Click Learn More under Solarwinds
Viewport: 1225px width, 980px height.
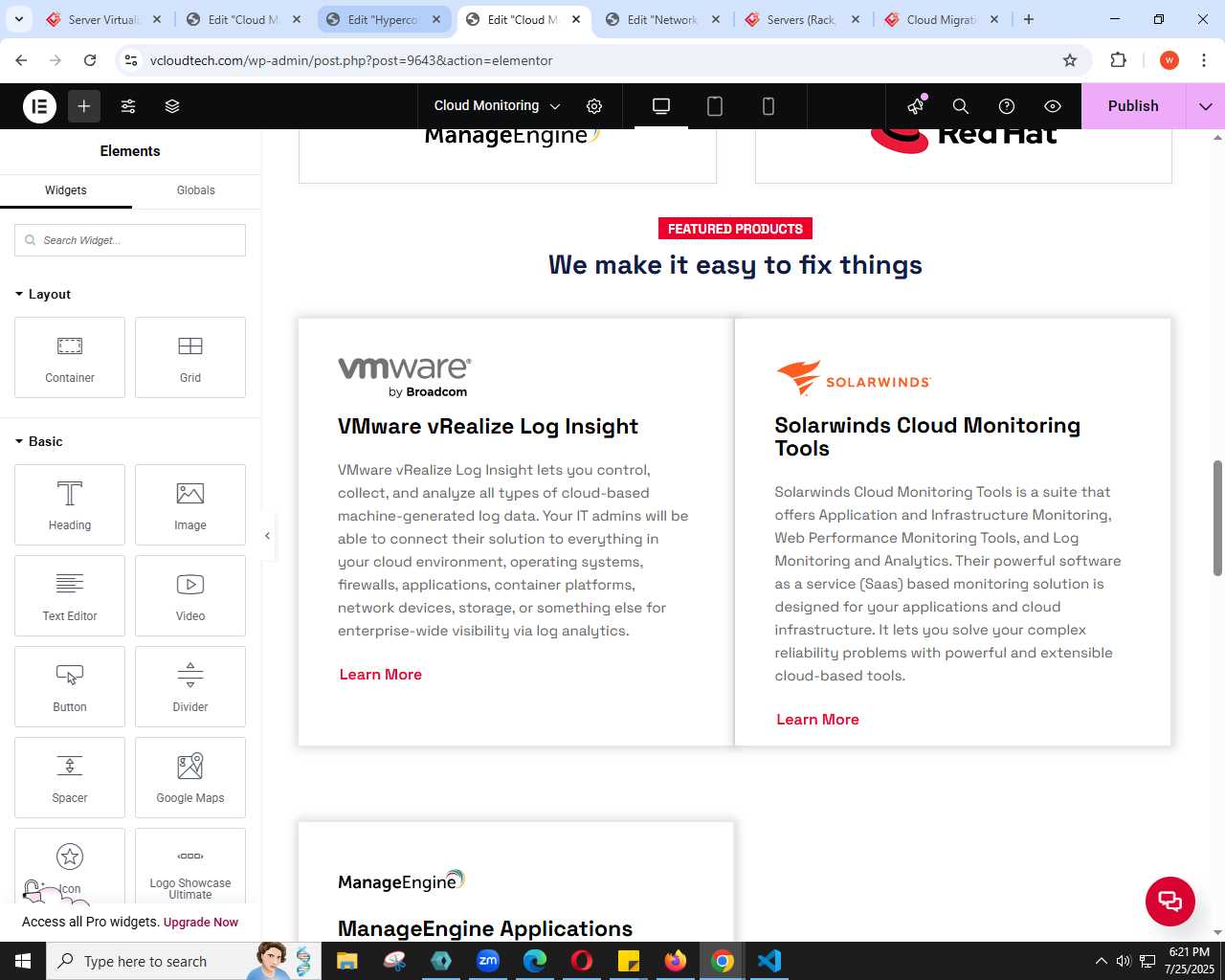click(818, 720)
